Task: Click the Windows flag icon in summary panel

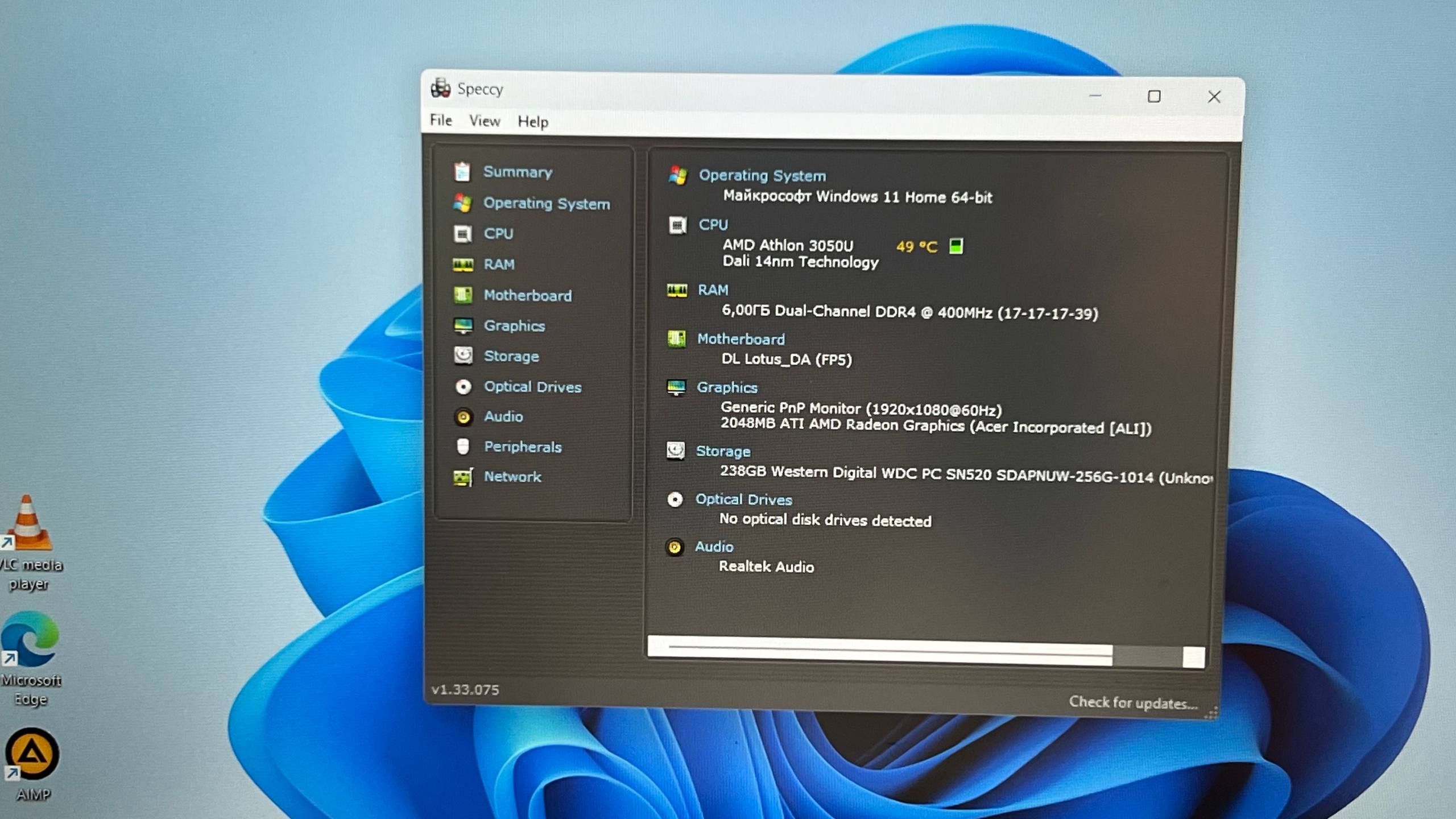Action: pyautogui.click(x=678, y=175)
